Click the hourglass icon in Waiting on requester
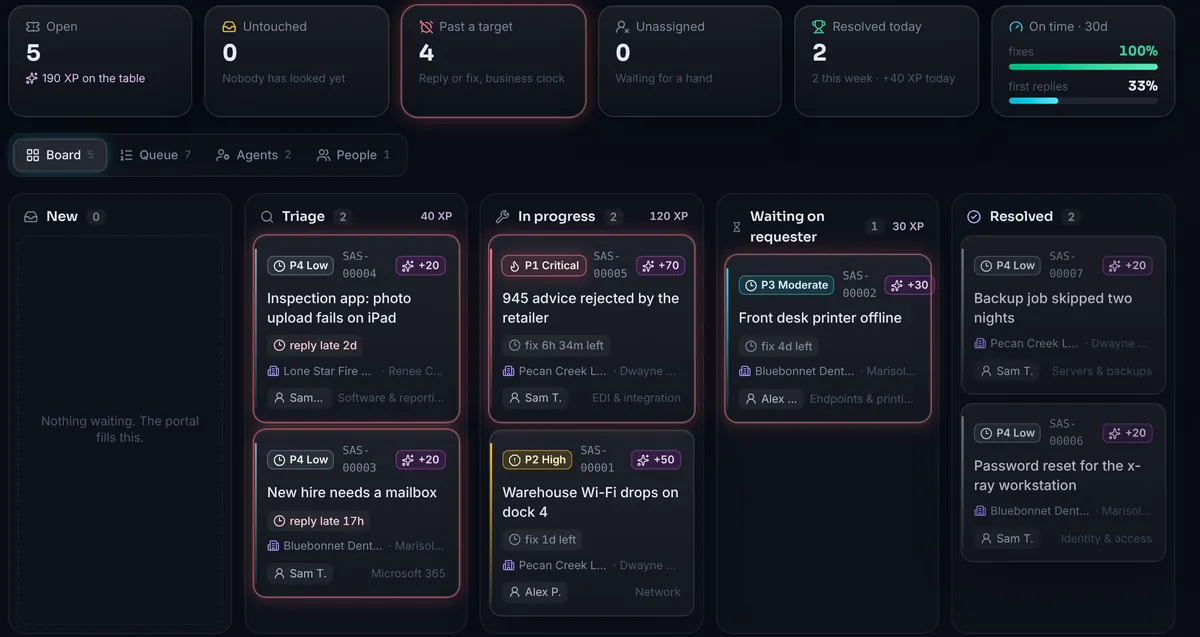Screen dimensions: 1200x637 click(x=737, y=227)
